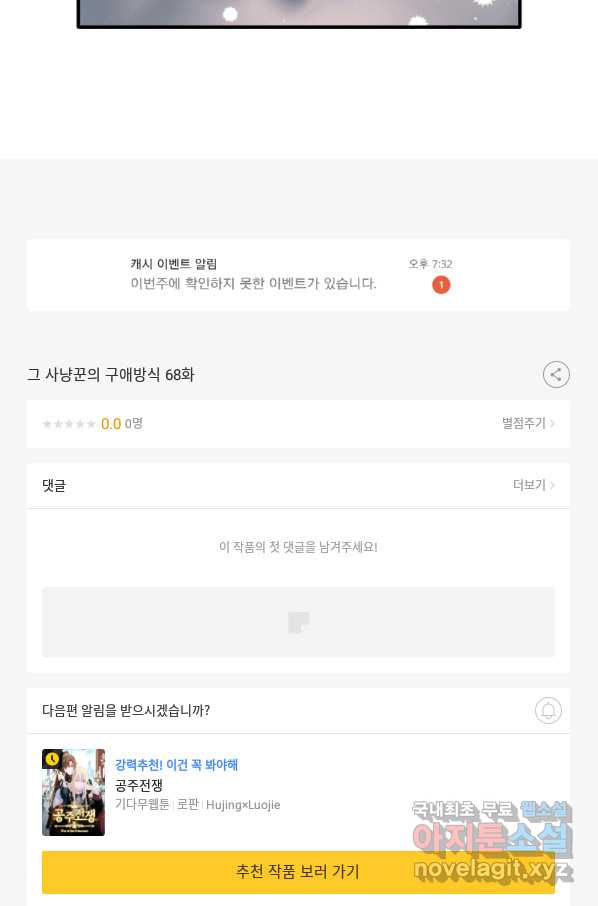Click the gray star rating icons
The image size is (598, 906).
coord(69,424)
